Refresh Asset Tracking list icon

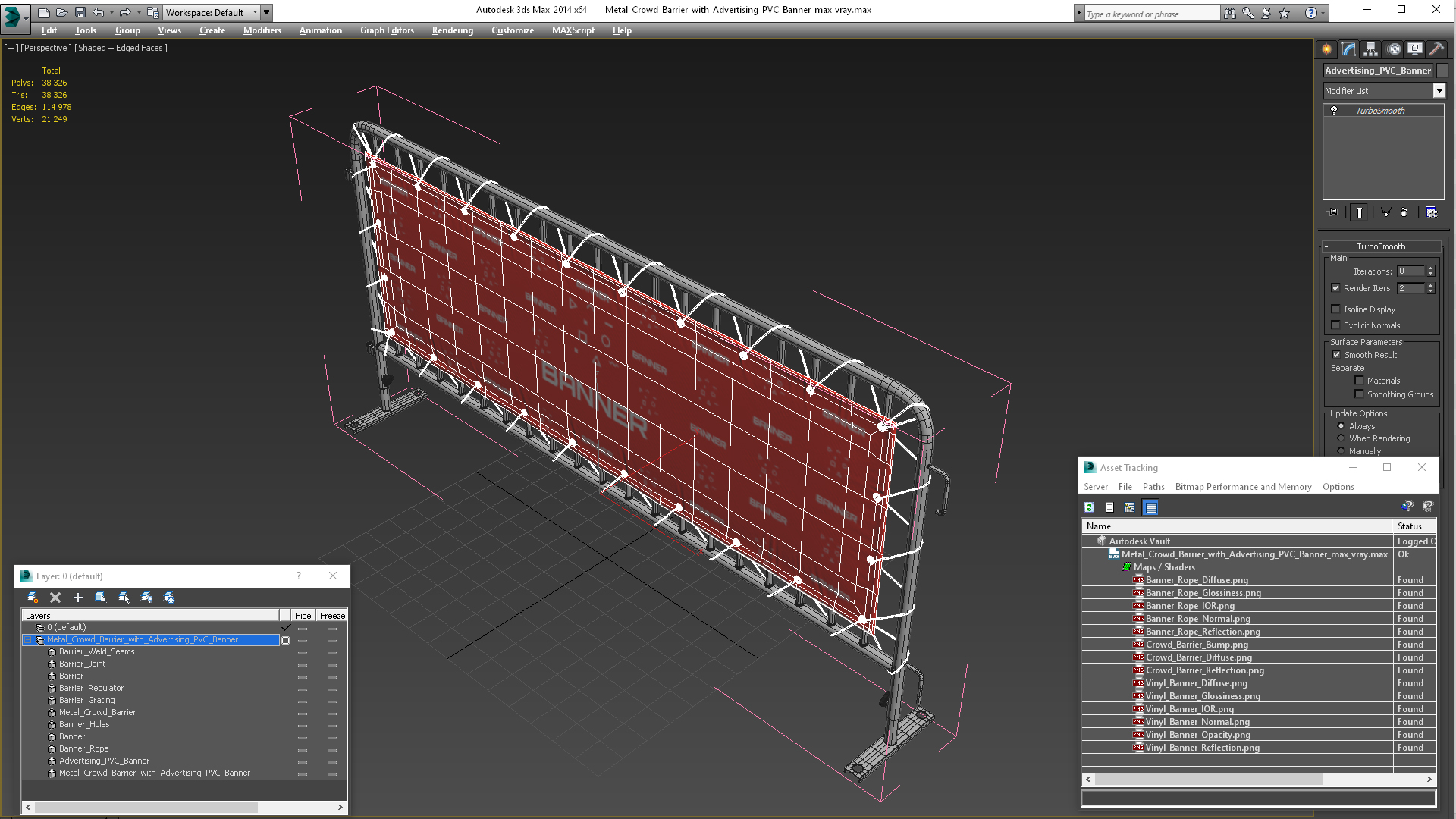click(x=1089, y=507)
